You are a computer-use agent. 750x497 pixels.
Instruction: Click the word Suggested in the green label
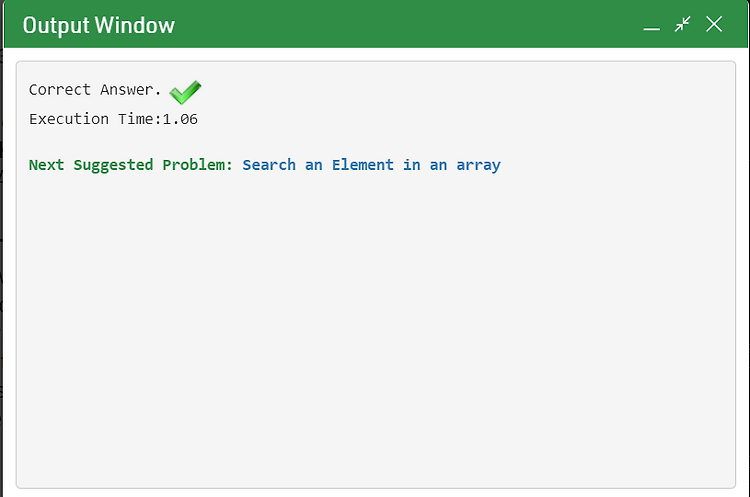tap(113, 166)
